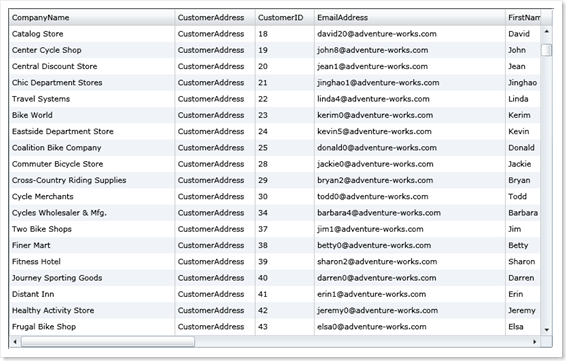
Task: Click the todd0@adventure-works.com email cell
Action: click(410, 196)
